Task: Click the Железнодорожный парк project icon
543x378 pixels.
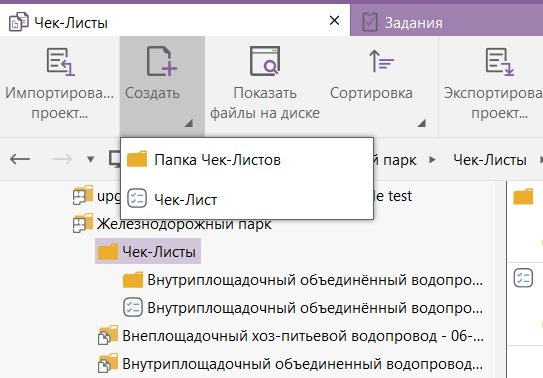Action: [83, 223]
